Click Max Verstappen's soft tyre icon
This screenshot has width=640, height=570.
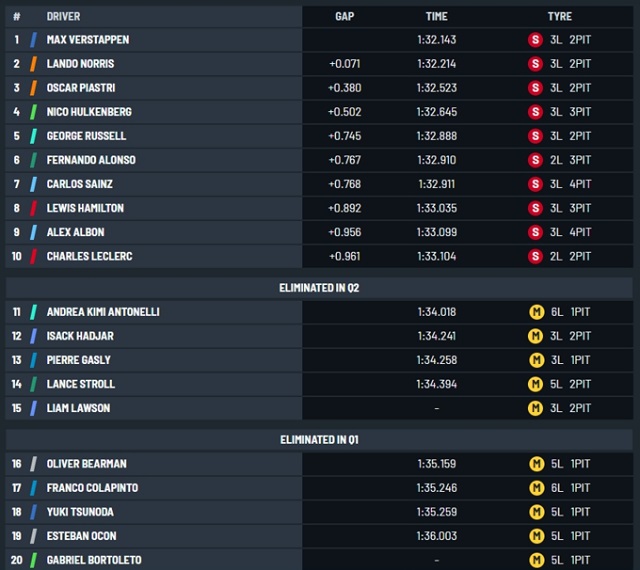click(535, 40)
